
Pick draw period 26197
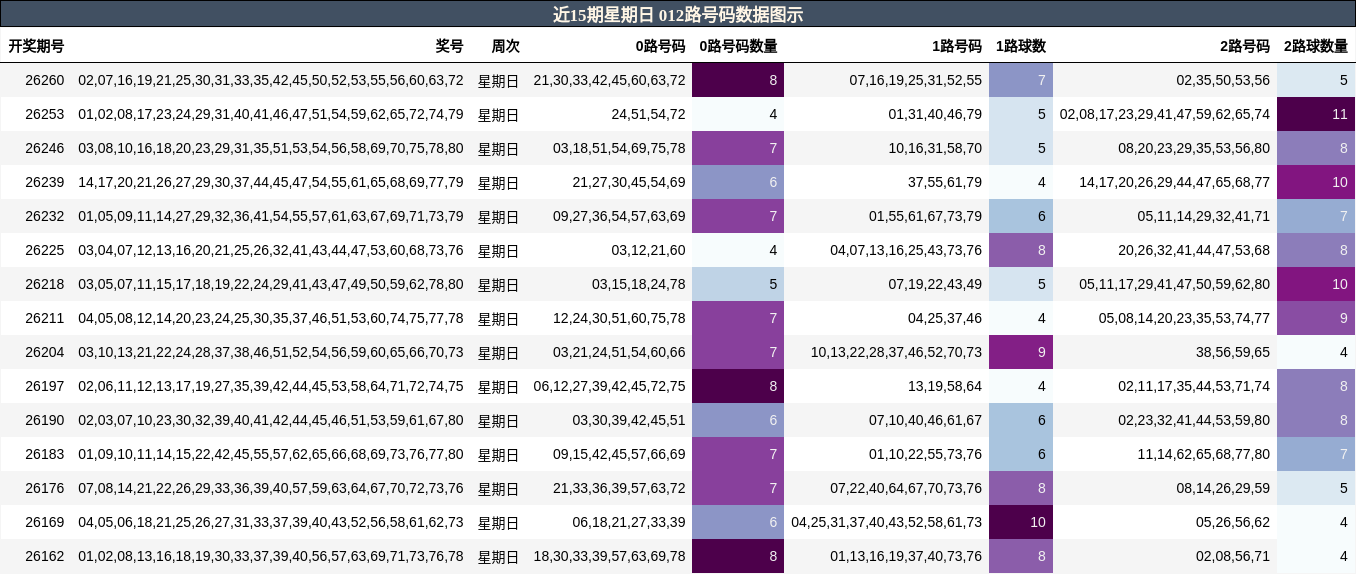(x=44, y=386)
